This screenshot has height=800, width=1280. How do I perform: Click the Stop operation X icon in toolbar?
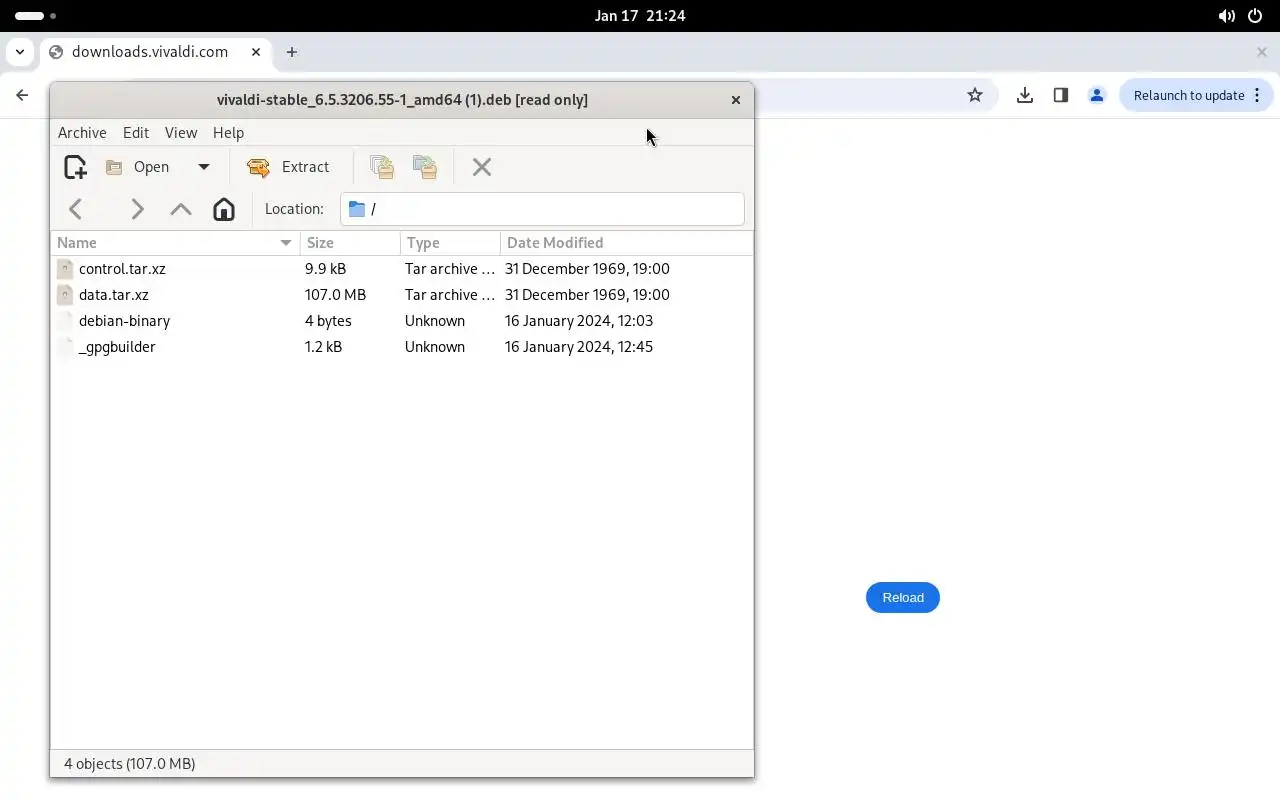(x=482, y=167)
